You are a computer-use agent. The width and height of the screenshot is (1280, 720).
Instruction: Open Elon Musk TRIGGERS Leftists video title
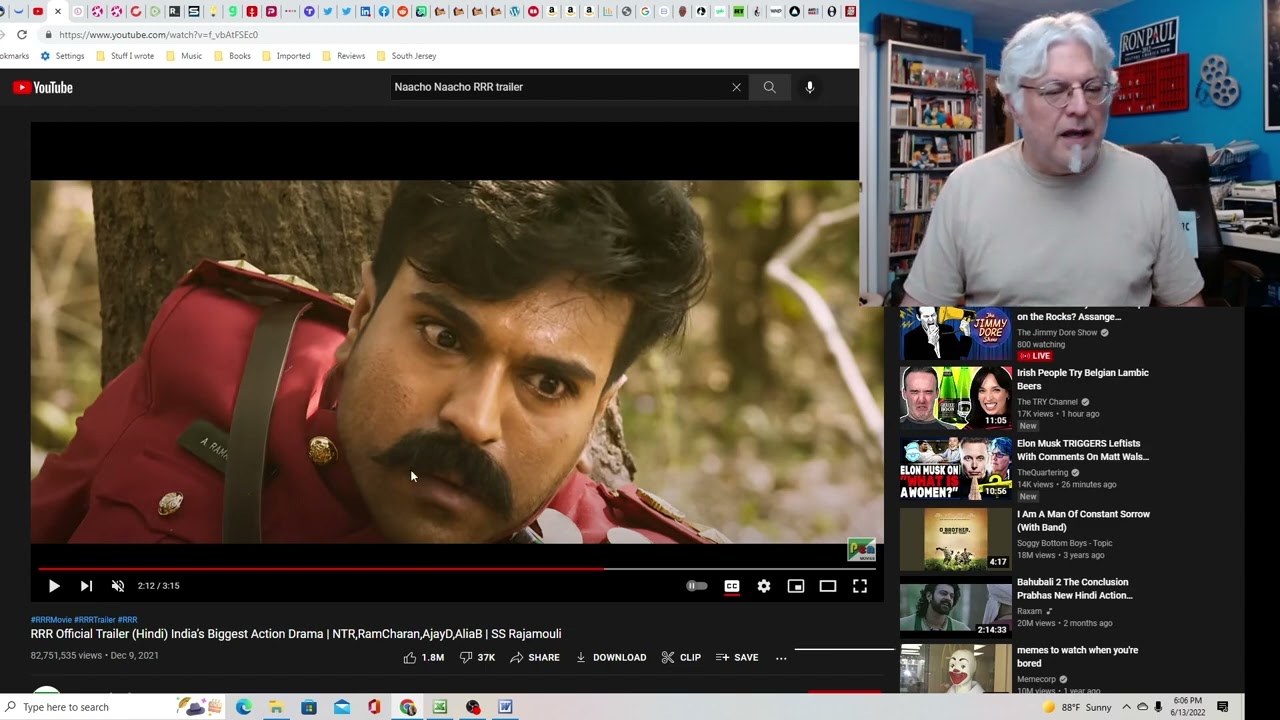coord(1083,450)
